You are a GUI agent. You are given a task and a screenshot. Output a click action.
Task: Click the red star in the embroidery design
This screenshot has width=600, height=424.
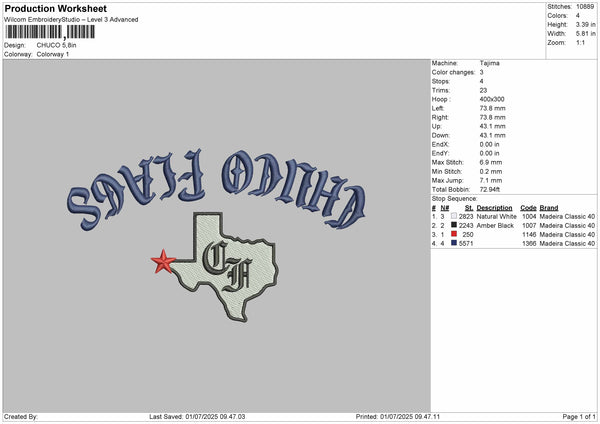(x=163, y=261)
